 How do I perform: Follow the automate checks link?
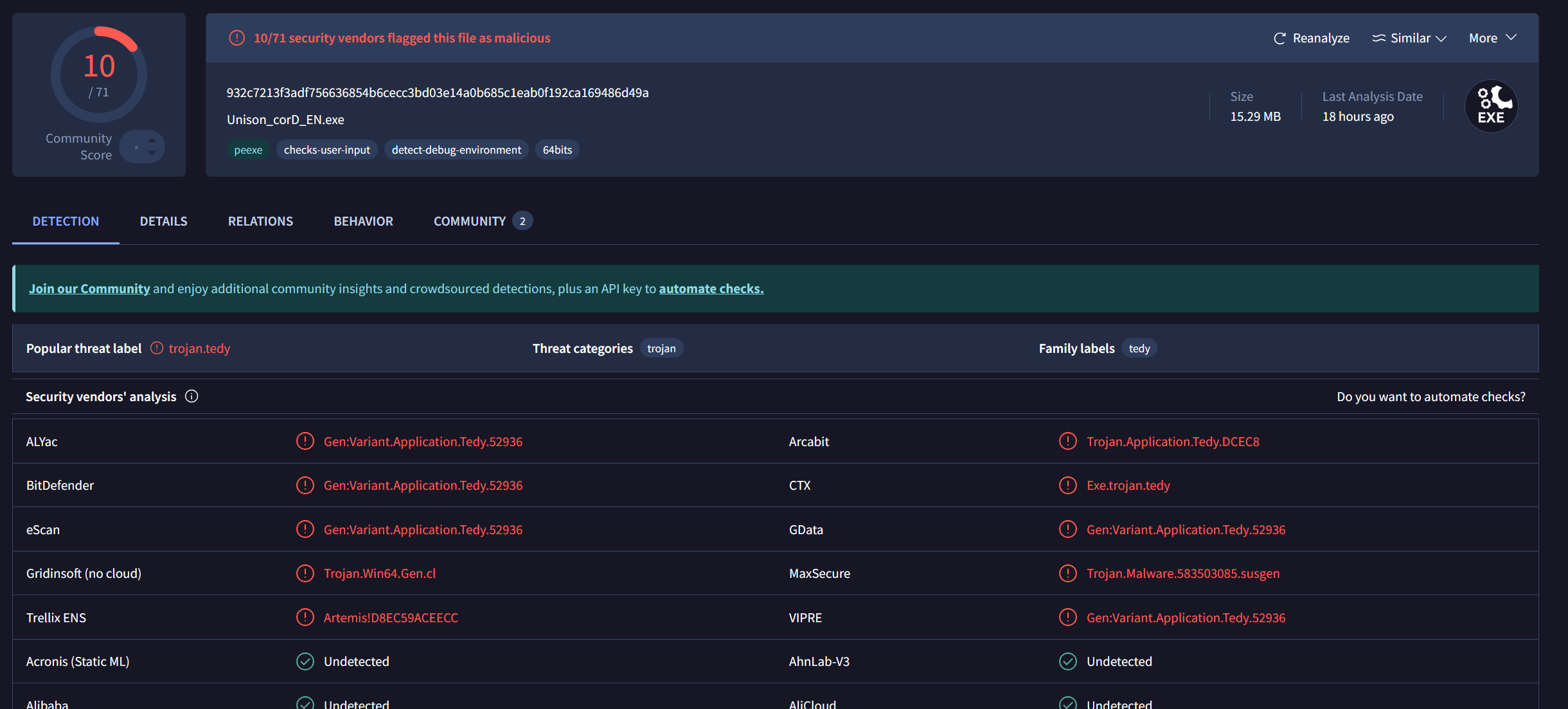click(x=711, y=289)
